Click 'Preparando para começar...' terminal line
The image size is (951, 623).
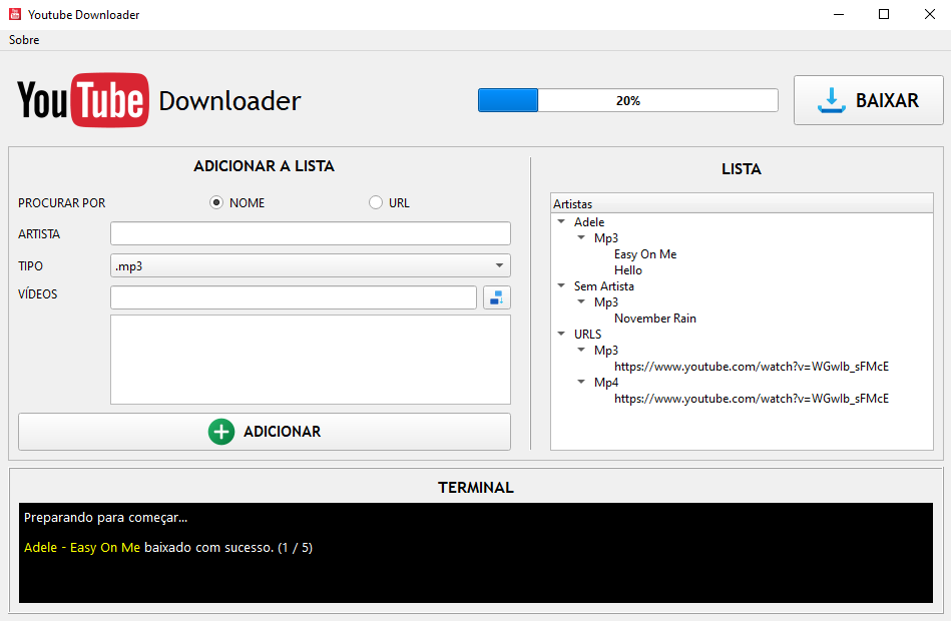pyautogui.click(x=106, y=517)
